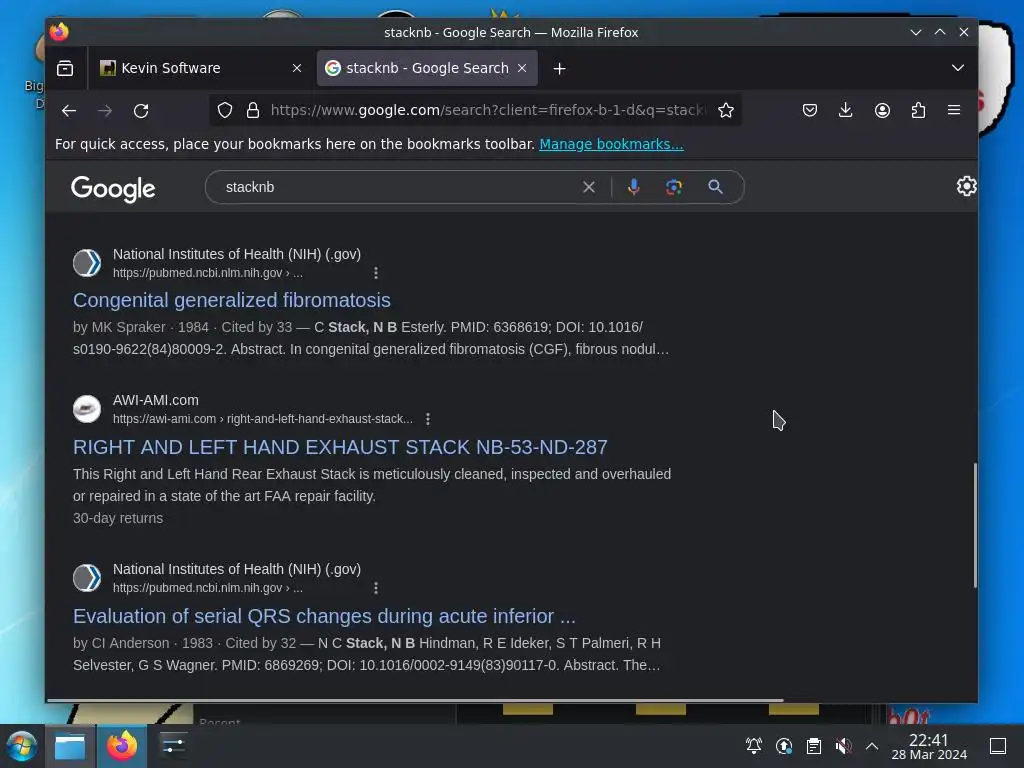
Task: Open options for AWI-AMI result
Action: 428,419
